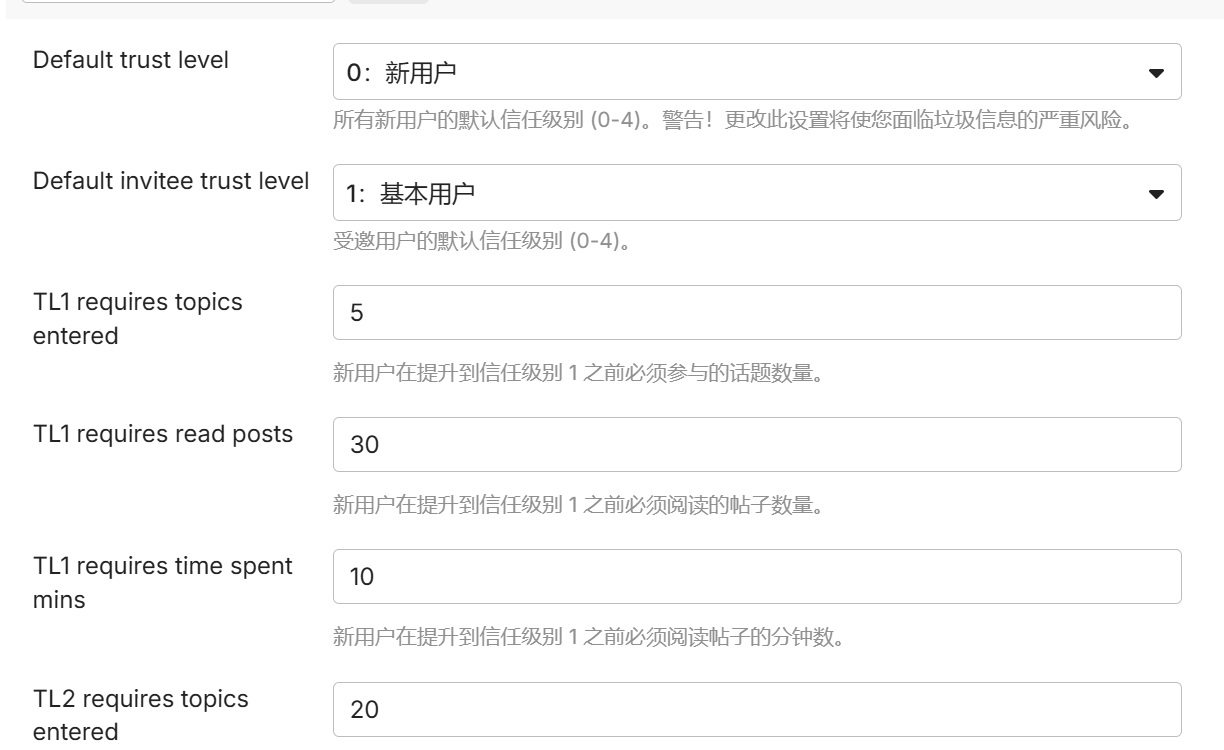Click the Default invitee trust level label
The image size is (1224, 750).
click(x=171, y=181)
